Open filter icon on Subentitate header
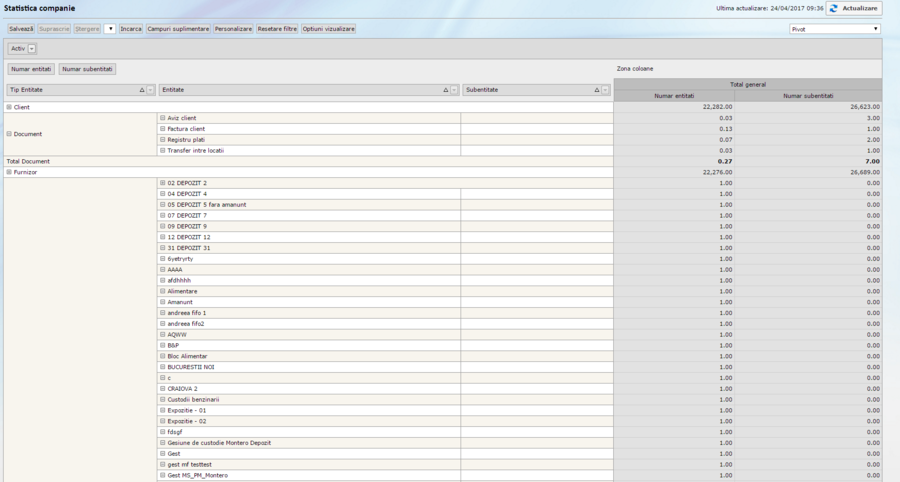The height and width of the screenshot is (482, 900). point(605,90)
